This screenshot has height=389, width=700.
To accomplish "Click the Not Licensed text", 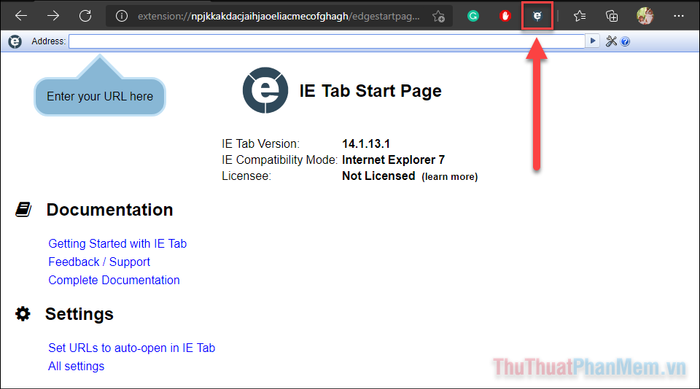I will 379,176.
